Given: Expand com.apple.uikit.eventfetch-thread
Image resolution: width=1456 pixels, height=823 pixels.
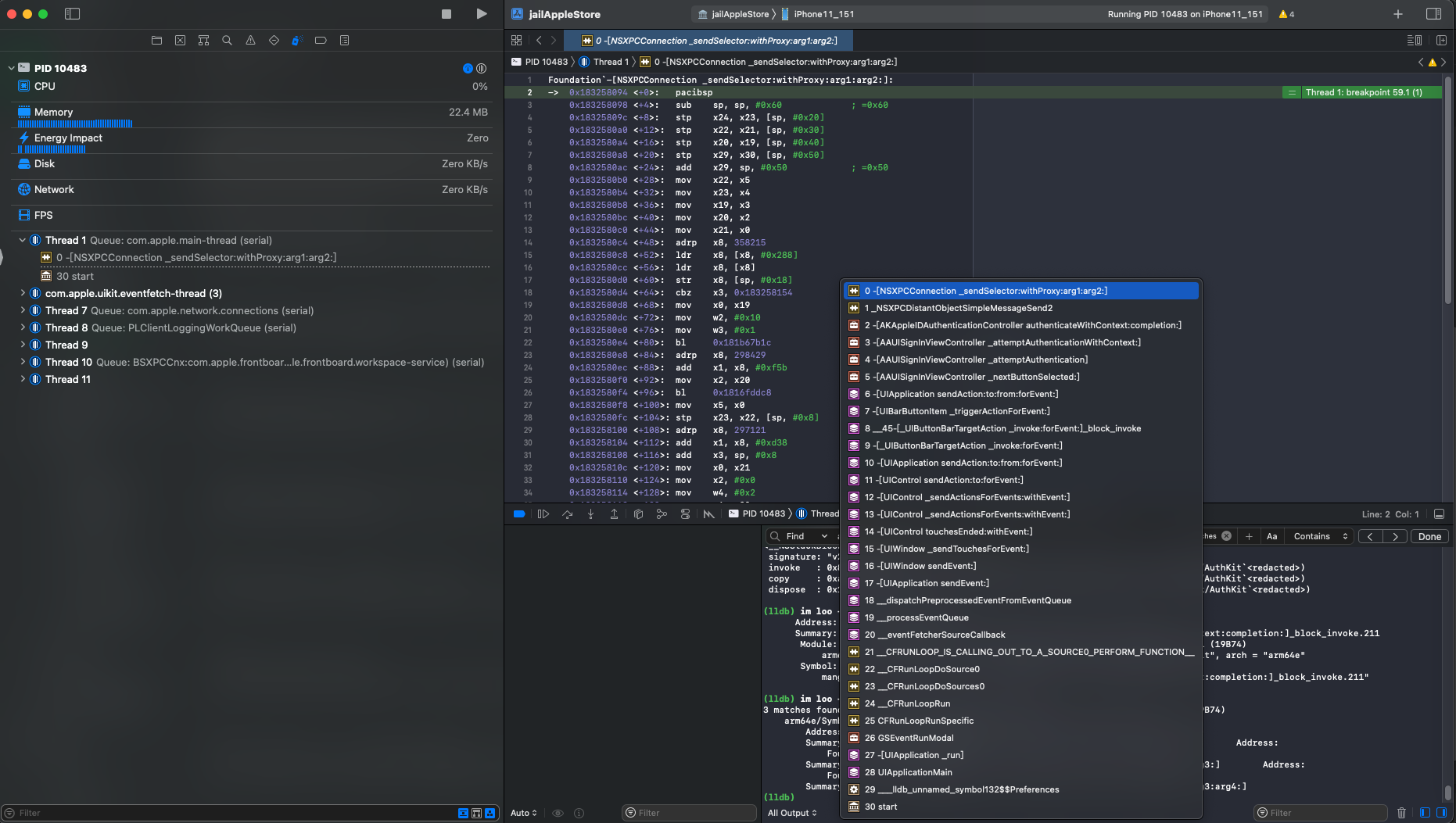Looking at the screenshot, I should coord(22,293).
